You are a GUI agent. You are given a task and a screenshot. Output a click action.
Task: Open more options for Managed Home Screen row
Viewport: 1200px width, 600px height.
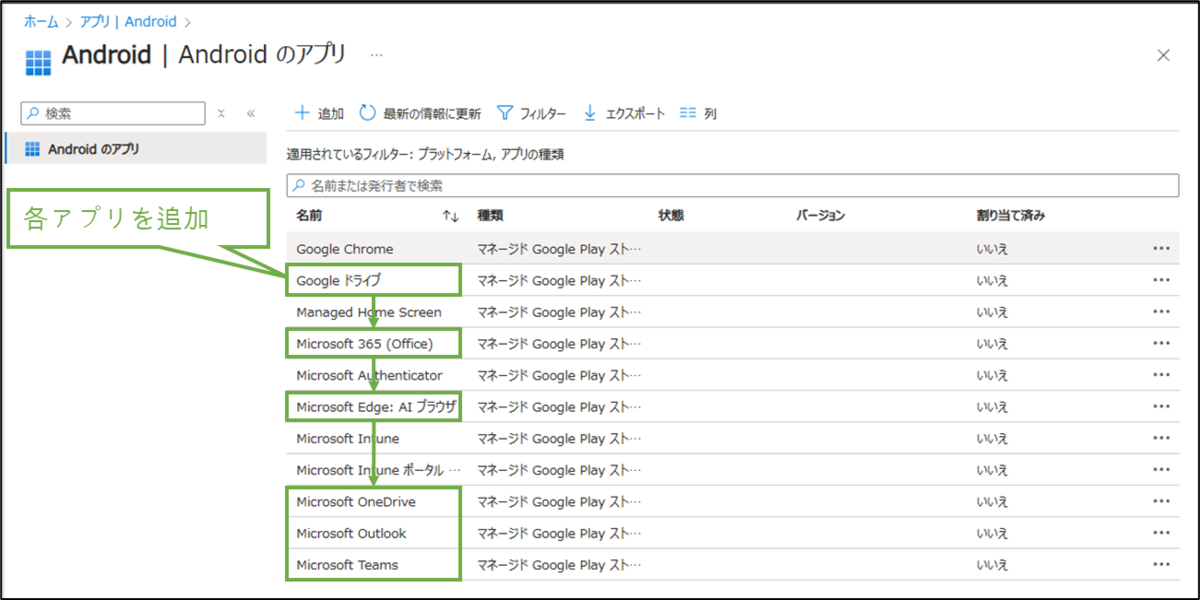coord(1161,312)
